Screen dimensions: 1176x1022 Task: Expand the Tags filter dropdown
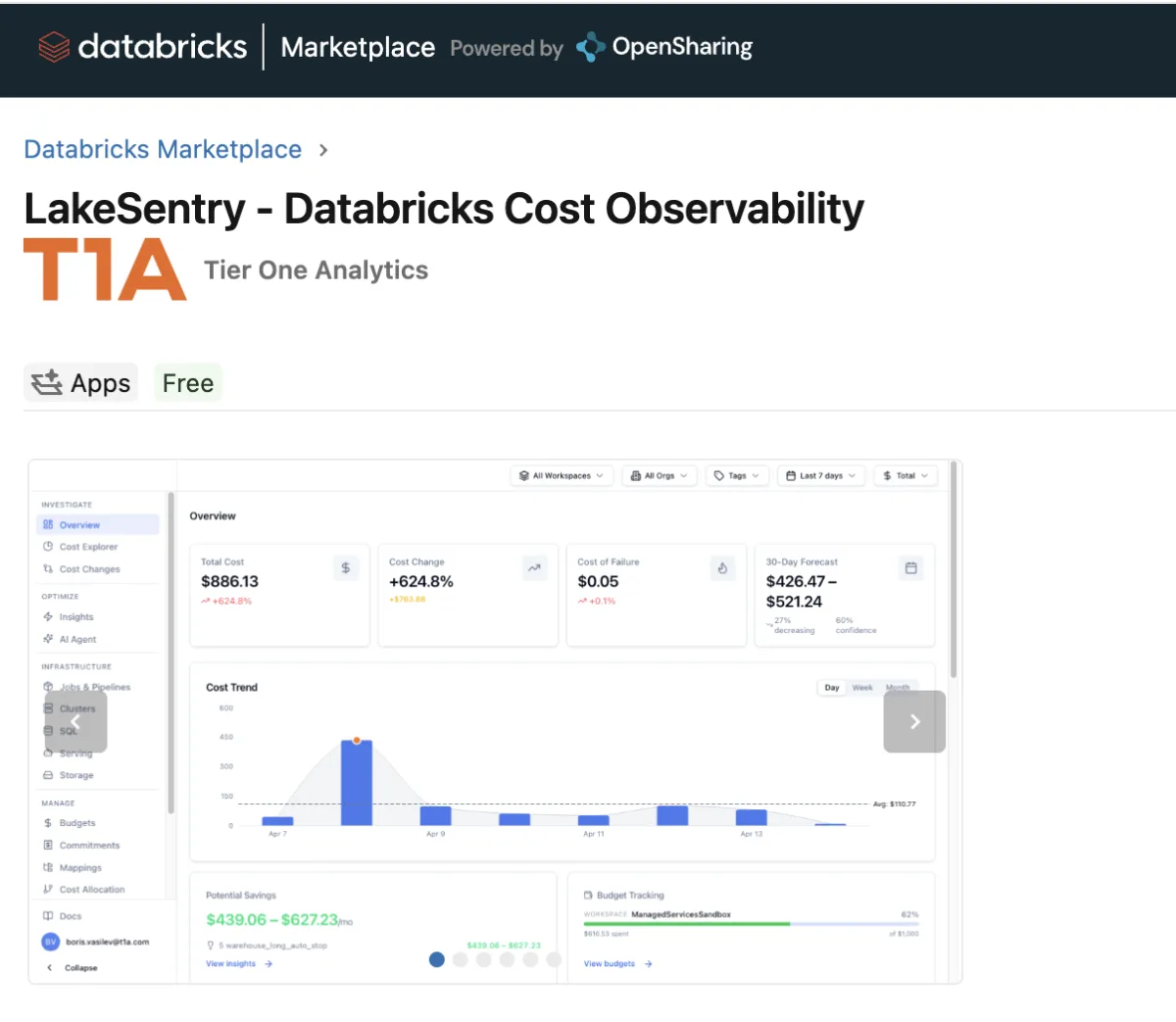(x=736, y=475)
